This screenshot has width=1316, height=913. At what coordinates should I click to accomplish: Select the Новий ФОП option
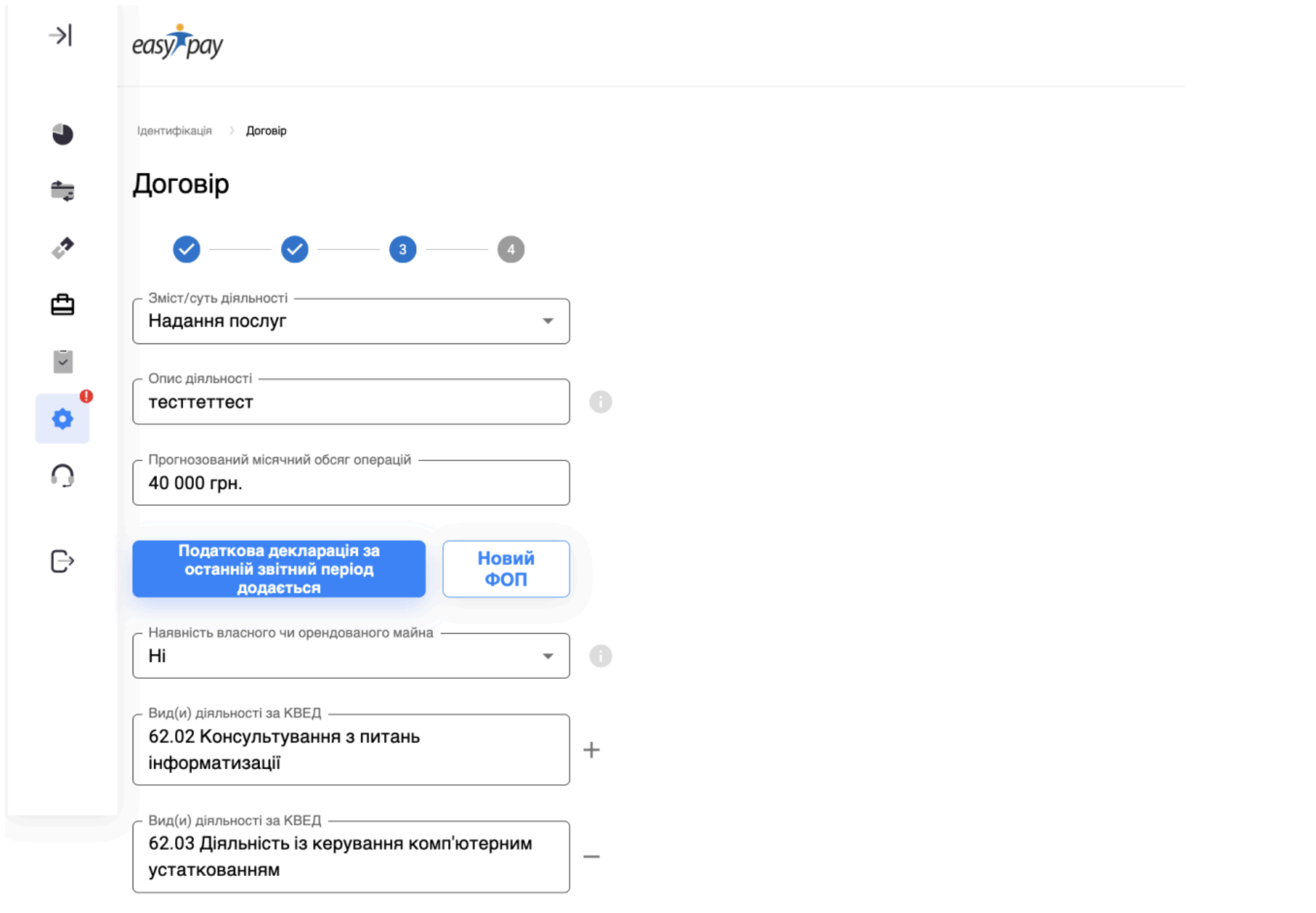[x=506, y=569]
